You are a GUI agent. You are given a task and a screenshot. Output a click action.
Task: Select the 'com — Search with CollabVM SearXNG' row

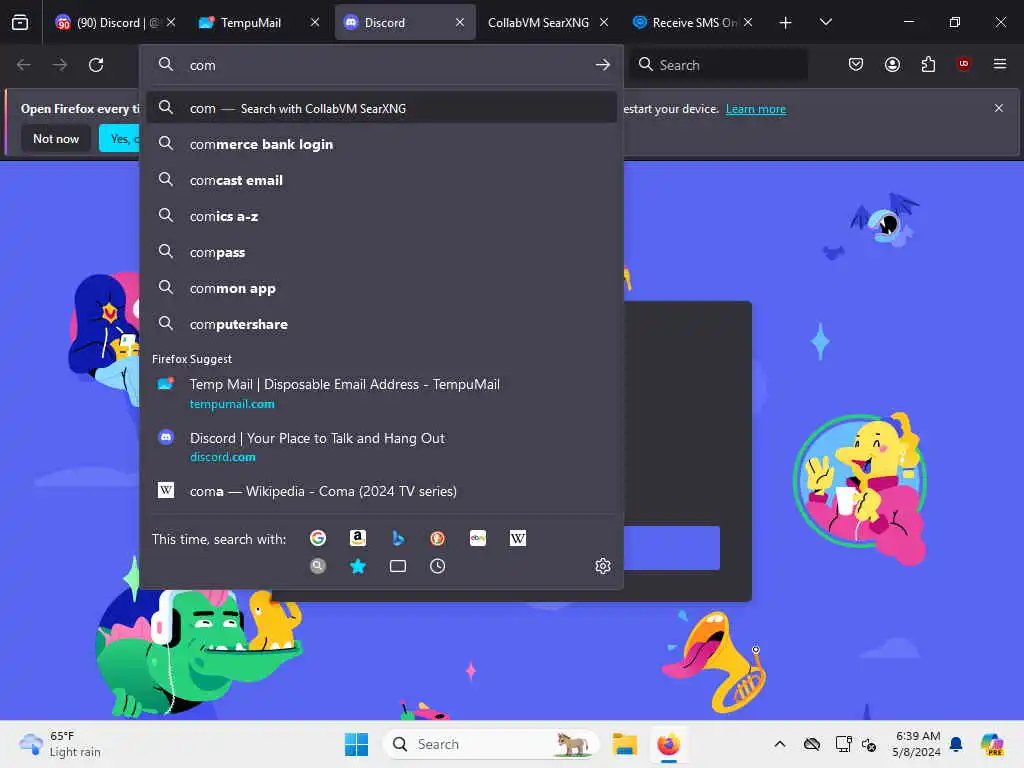coord(381,108)
